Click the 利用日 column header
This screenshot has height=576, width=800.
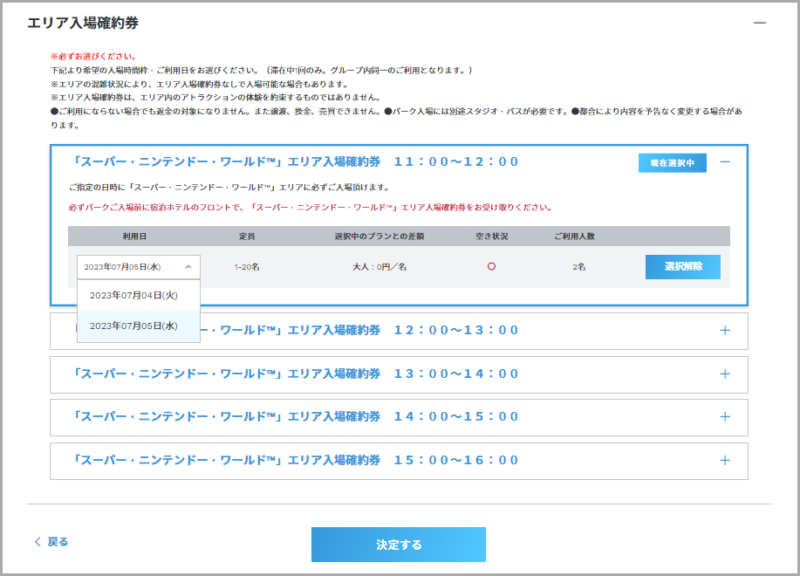[134, 236]
